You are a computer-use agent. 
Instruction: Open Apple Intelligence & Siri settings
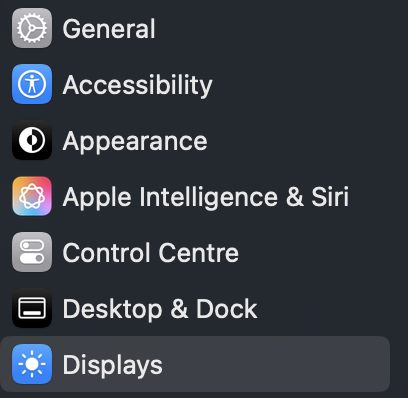coord(206,197)
